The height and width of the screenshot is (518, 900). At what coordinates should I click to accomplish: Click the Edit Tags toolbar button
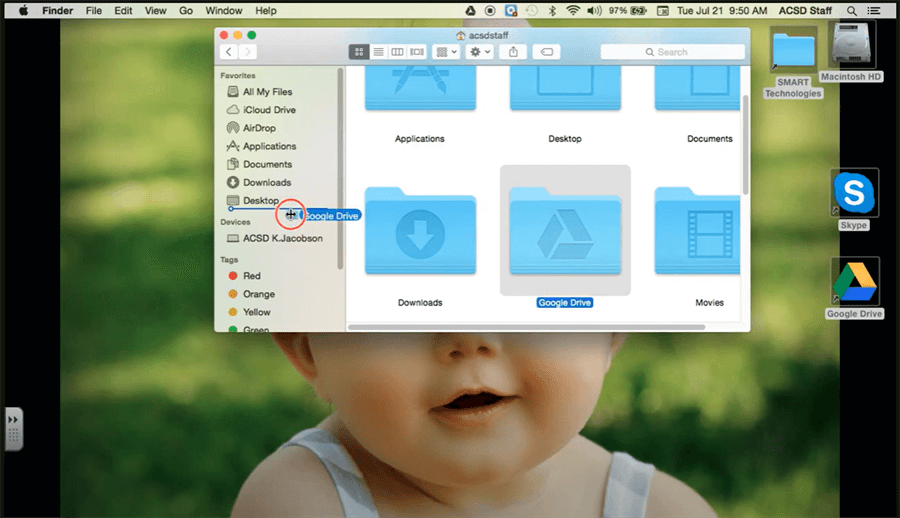tap(547, 51)
